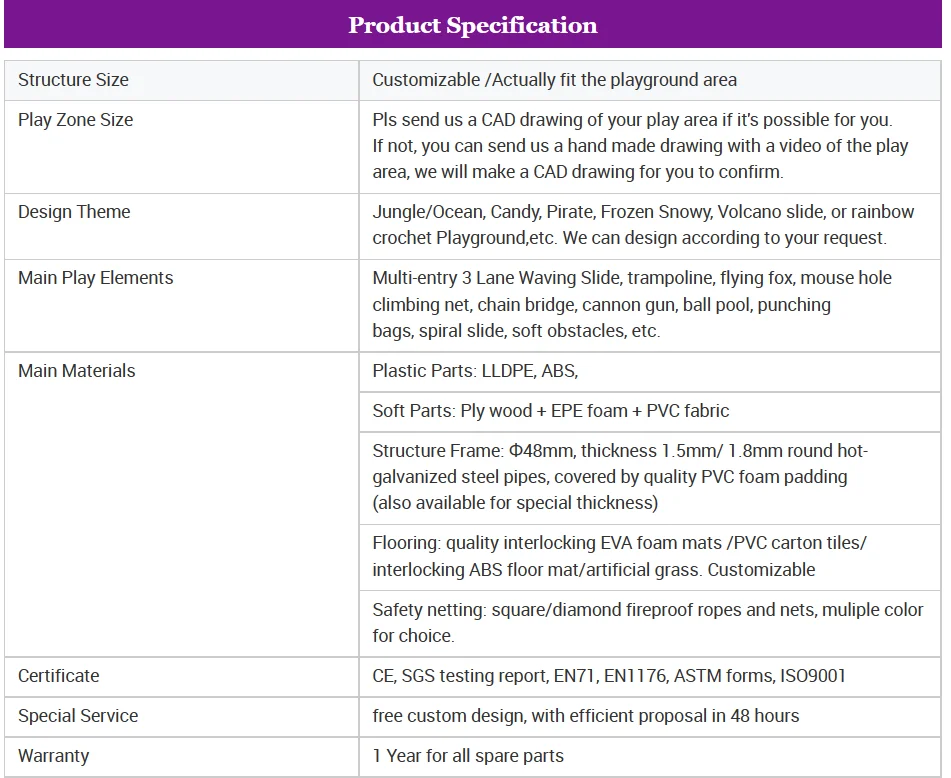Click the Special Service label
The image size is (951, 778).
(78, 716)
